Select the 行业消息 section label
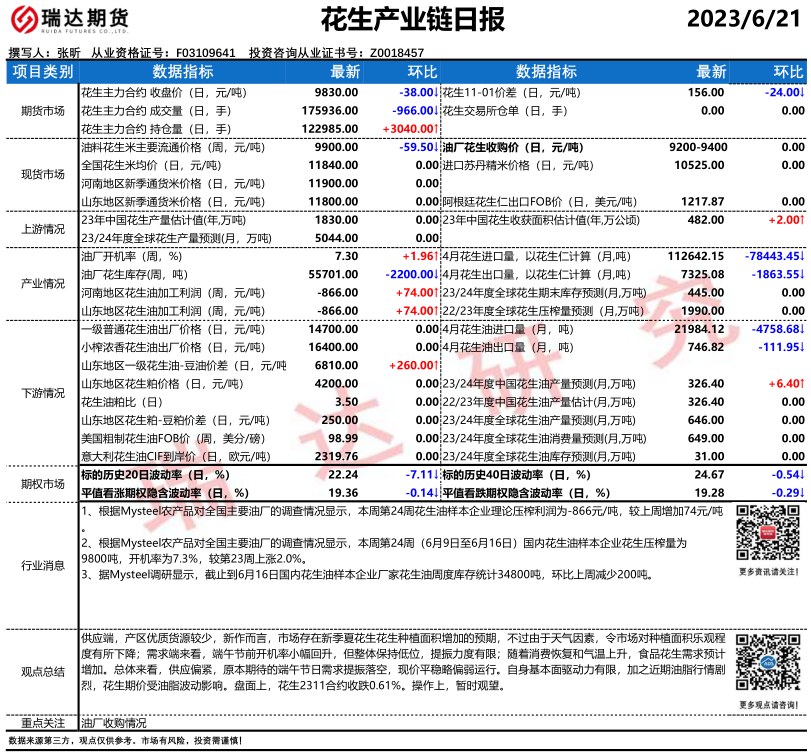Image resolution: width=811 pixels, height=756 pixels. [41, 565]
